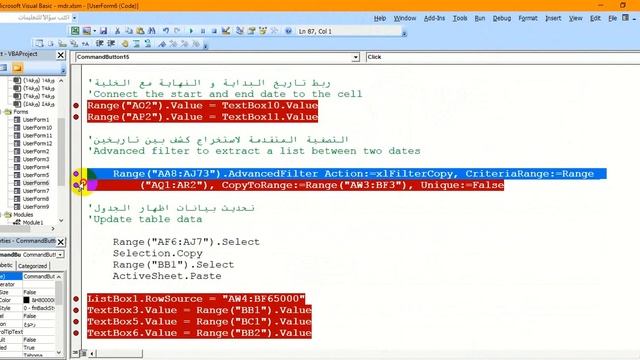Toggle breakpoint dot on the AdvancedFilter line
This screenshot has height=360, width=640.
click(76, 174)
